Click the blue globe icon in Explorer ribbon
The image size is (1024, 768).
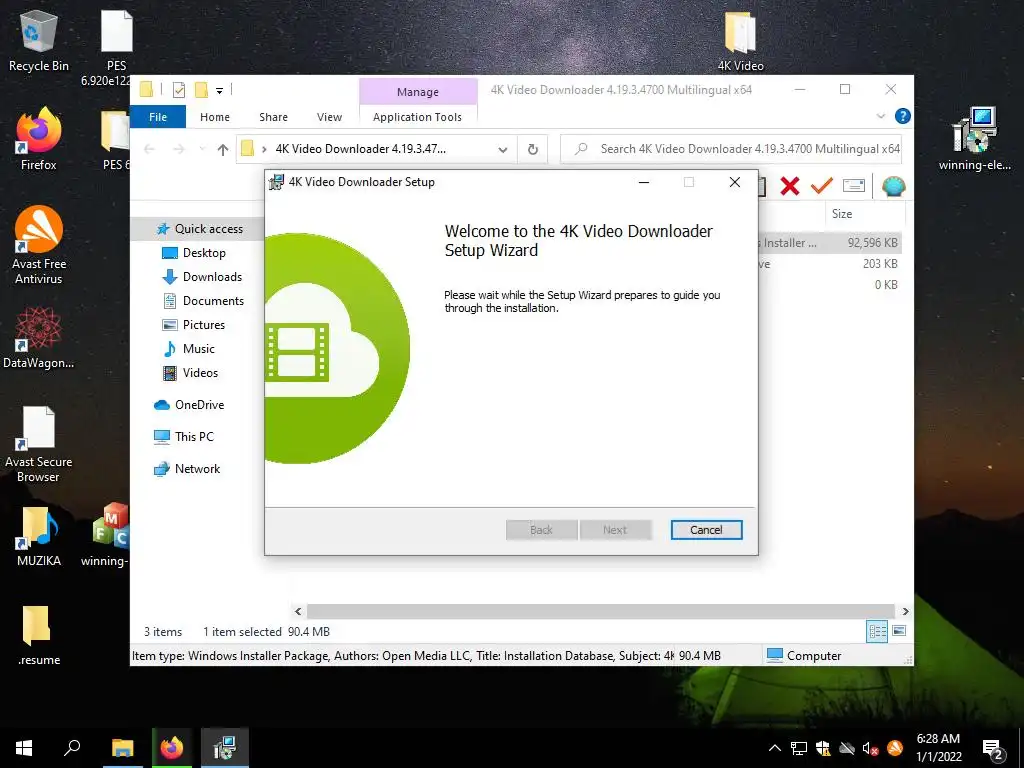(893, 186)
